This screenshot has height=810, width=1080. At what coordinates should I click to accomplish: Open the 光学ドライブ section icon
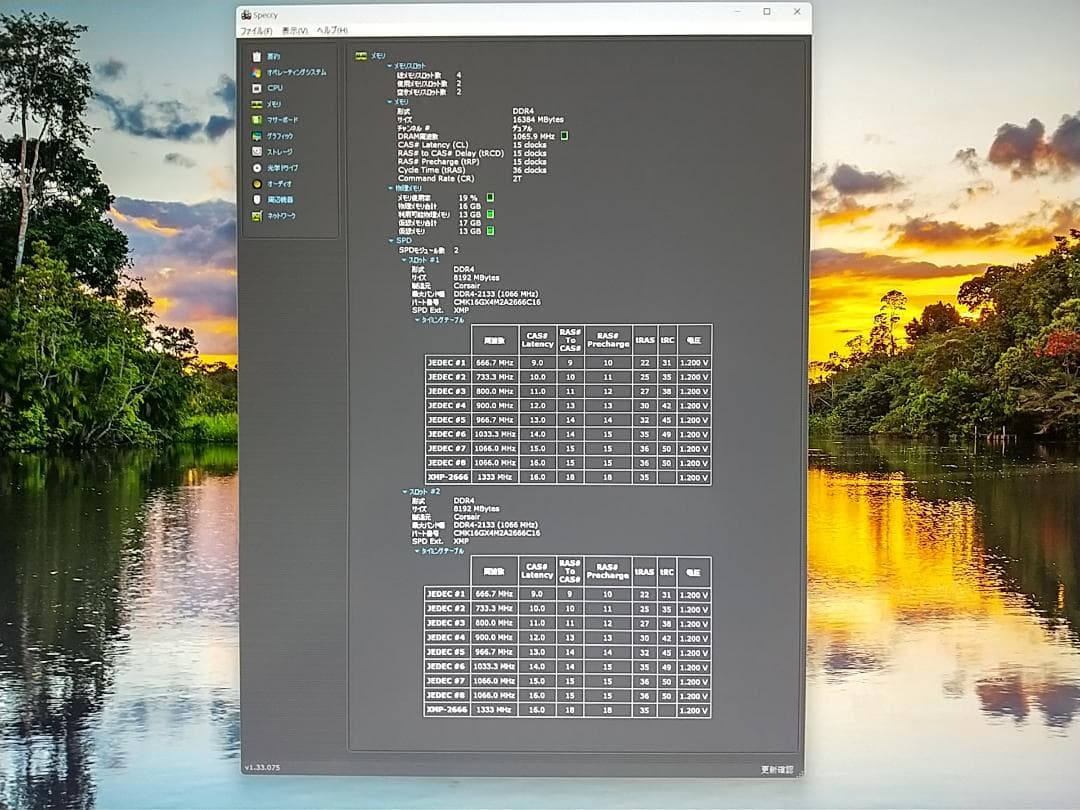[x=257, y=168]
